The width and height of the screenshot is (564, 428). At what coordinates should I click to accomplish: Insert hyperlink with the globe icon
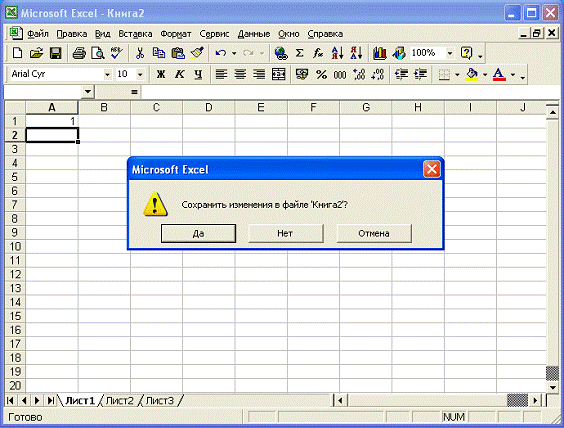click(x=281, y=53)
